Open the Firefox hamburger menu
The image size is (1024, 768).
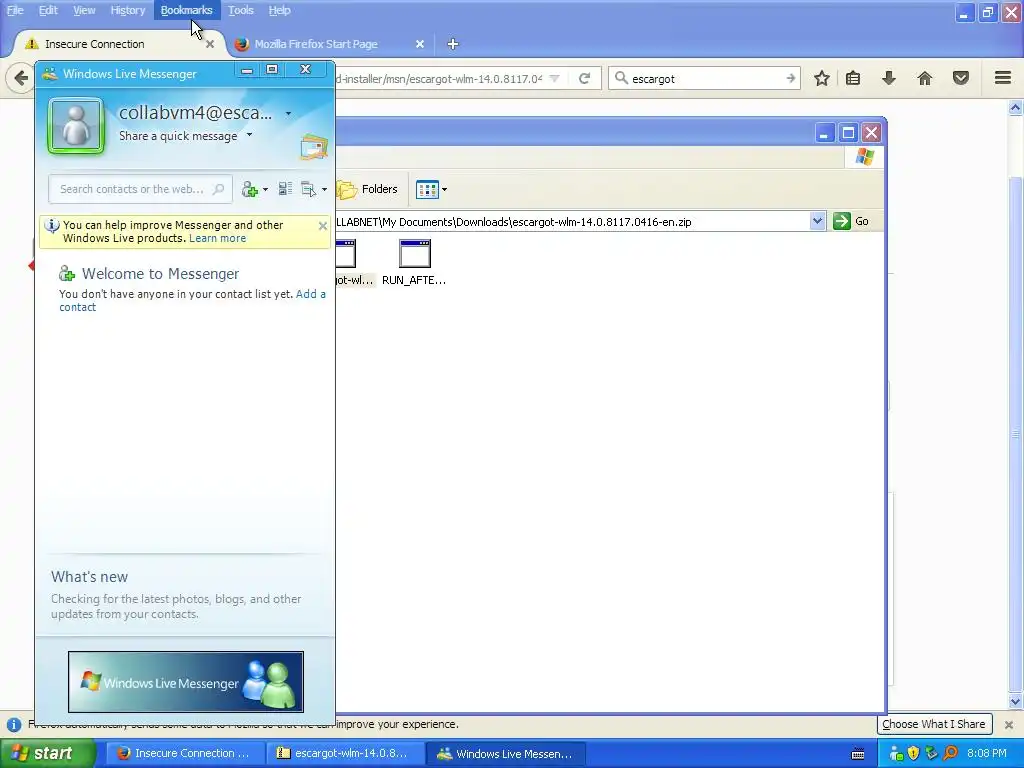1003,78
